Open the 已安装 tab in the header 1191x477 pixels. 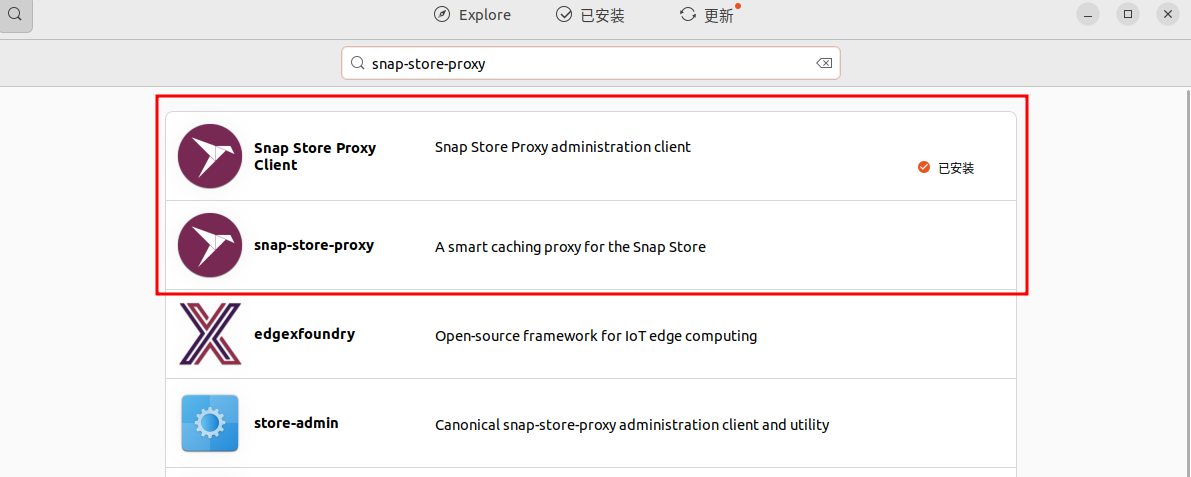(x=591, y=15)
